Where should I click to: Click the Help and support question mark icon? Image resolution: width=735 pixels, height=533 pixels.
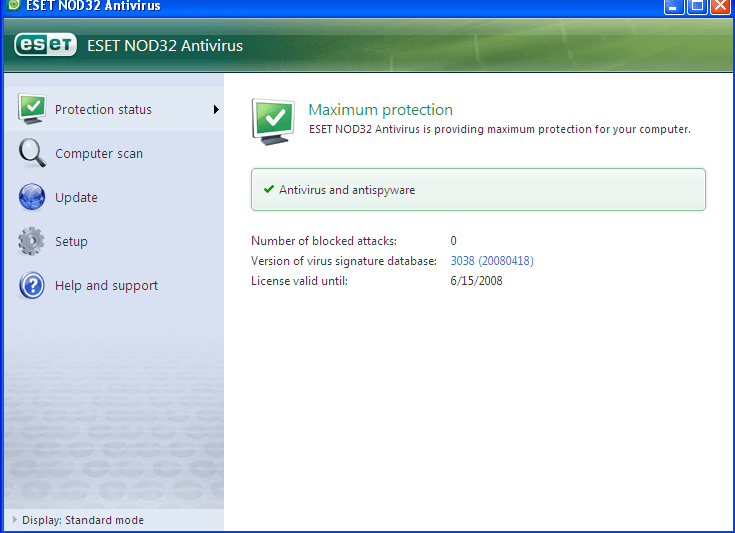32,285
